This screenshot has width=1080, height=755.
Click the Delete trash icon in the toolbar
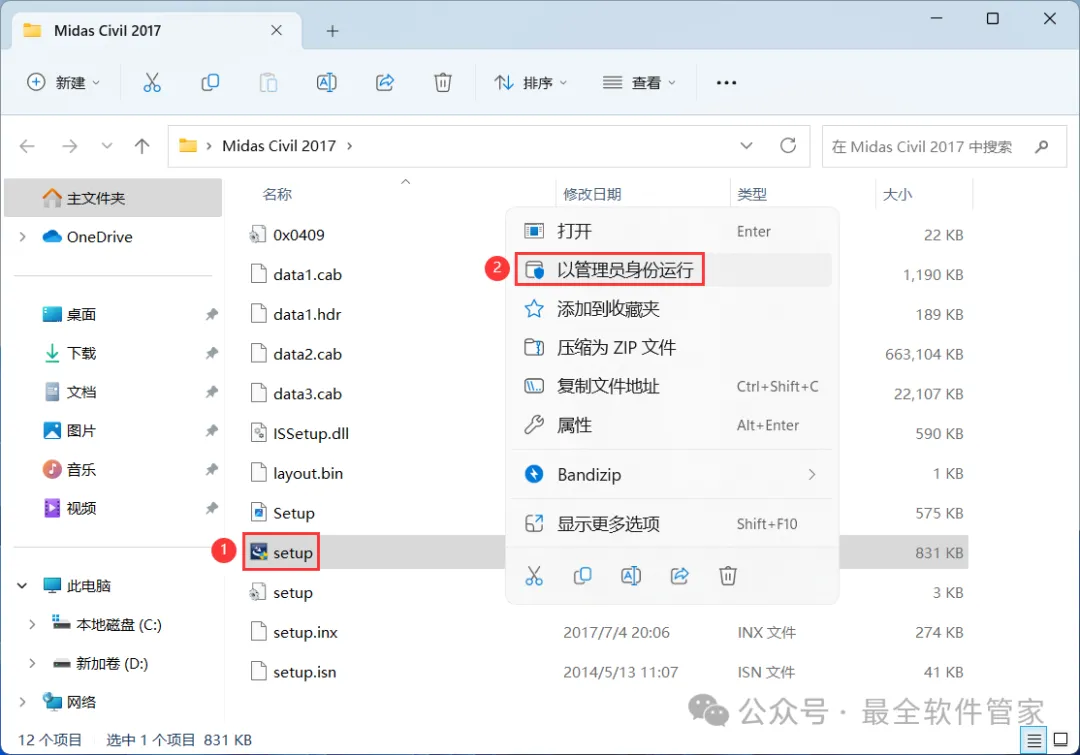point(443,83)
